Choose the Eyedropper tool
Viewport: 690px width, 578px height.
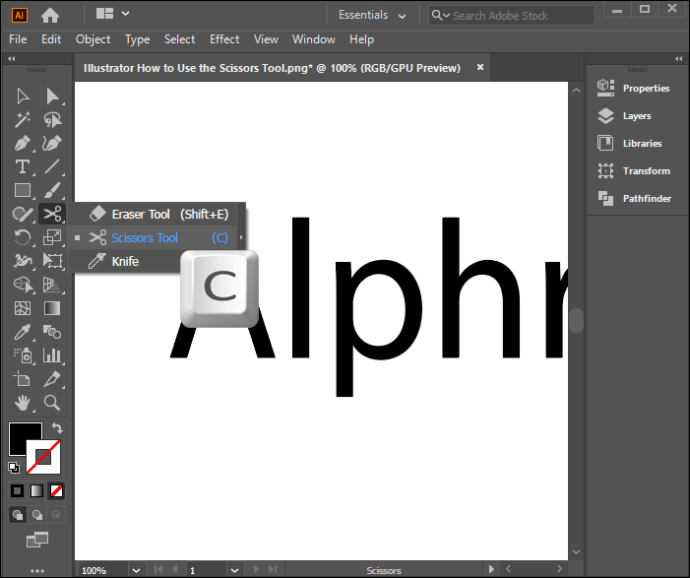(x=22, y=331)
